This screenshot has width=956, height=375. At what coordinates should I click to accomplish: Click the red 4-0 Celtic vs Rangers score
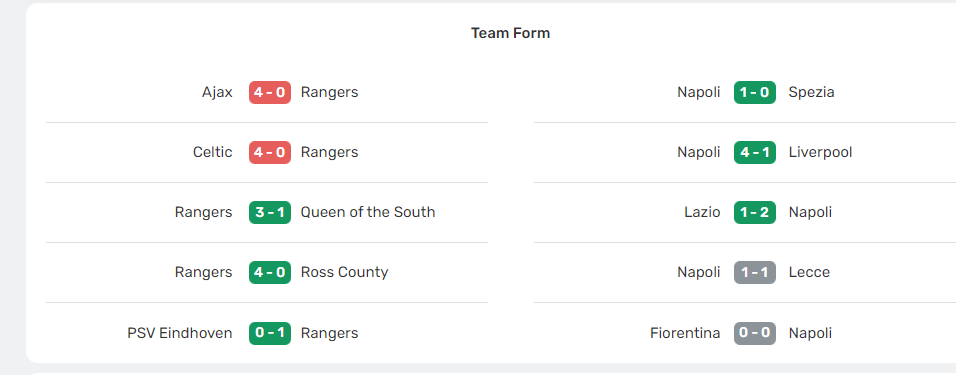coord(269,152)
